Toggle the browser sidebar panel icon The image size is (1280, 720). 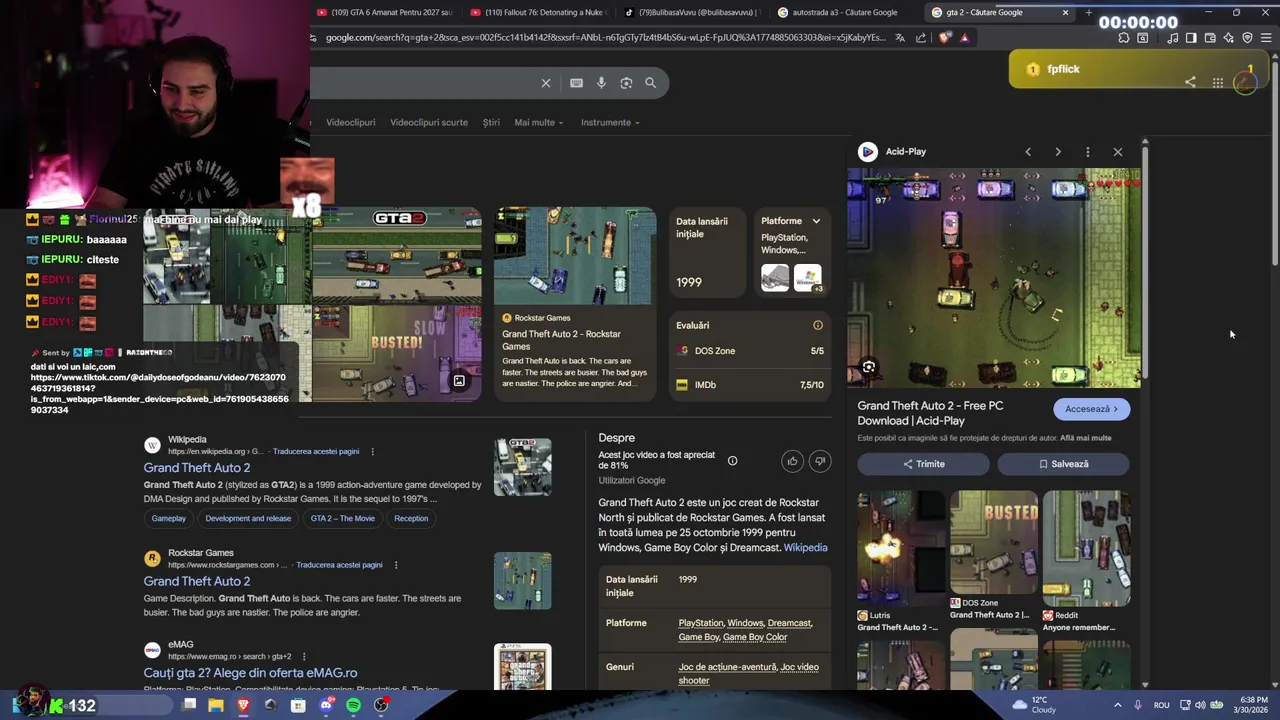pos(1191,38)
